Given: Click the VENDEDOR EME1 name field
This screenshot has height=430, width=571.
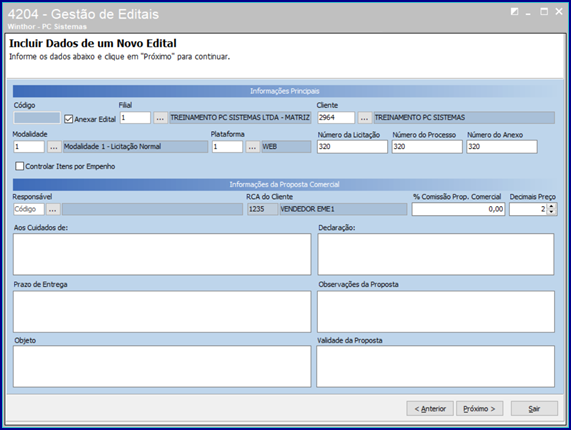Looking at the screenshot, I should coord(343,209).
